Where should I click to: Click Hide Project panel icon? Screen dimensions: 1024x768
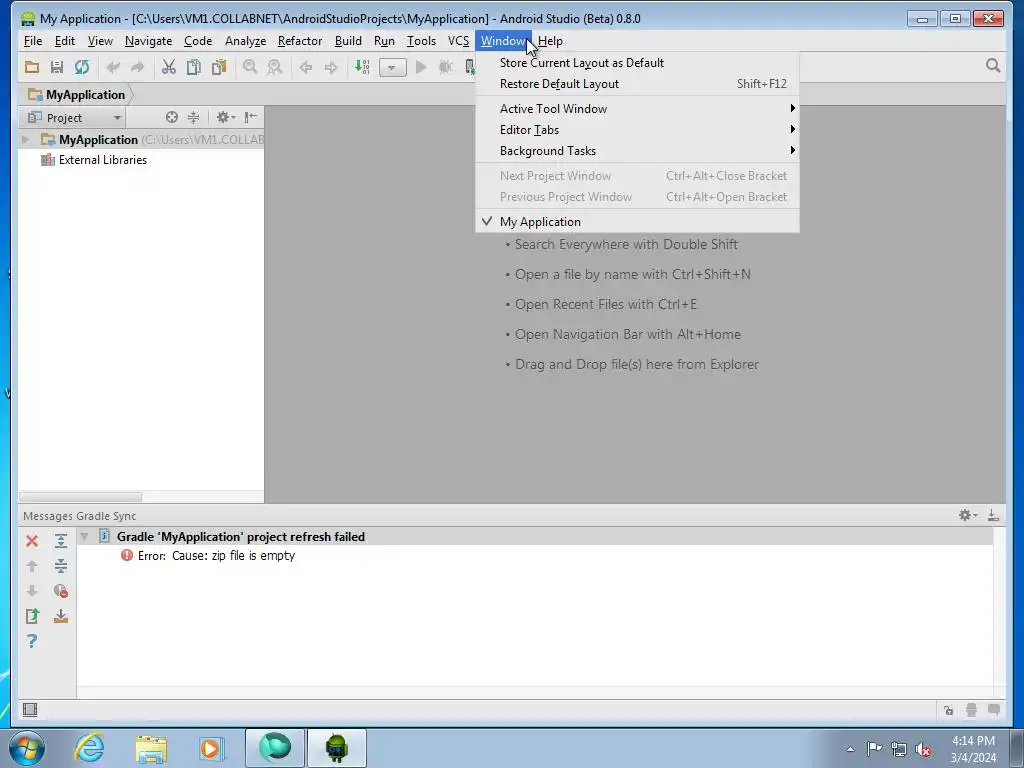[x=251, y=117]
